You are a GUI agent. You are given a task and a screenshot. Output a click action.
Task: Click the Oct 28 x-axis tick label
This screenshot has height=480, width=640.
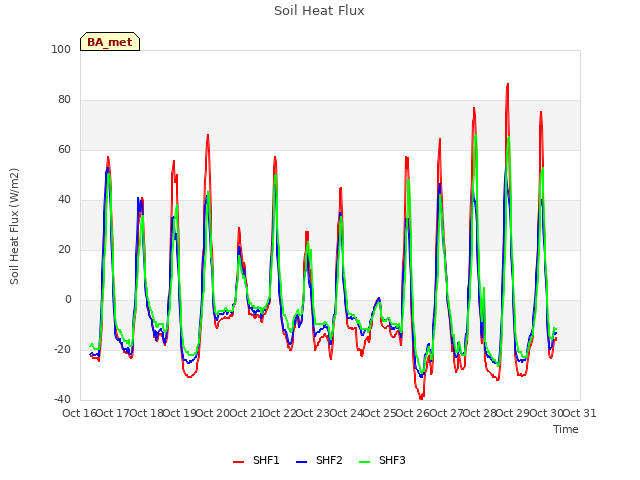(480, 413)
